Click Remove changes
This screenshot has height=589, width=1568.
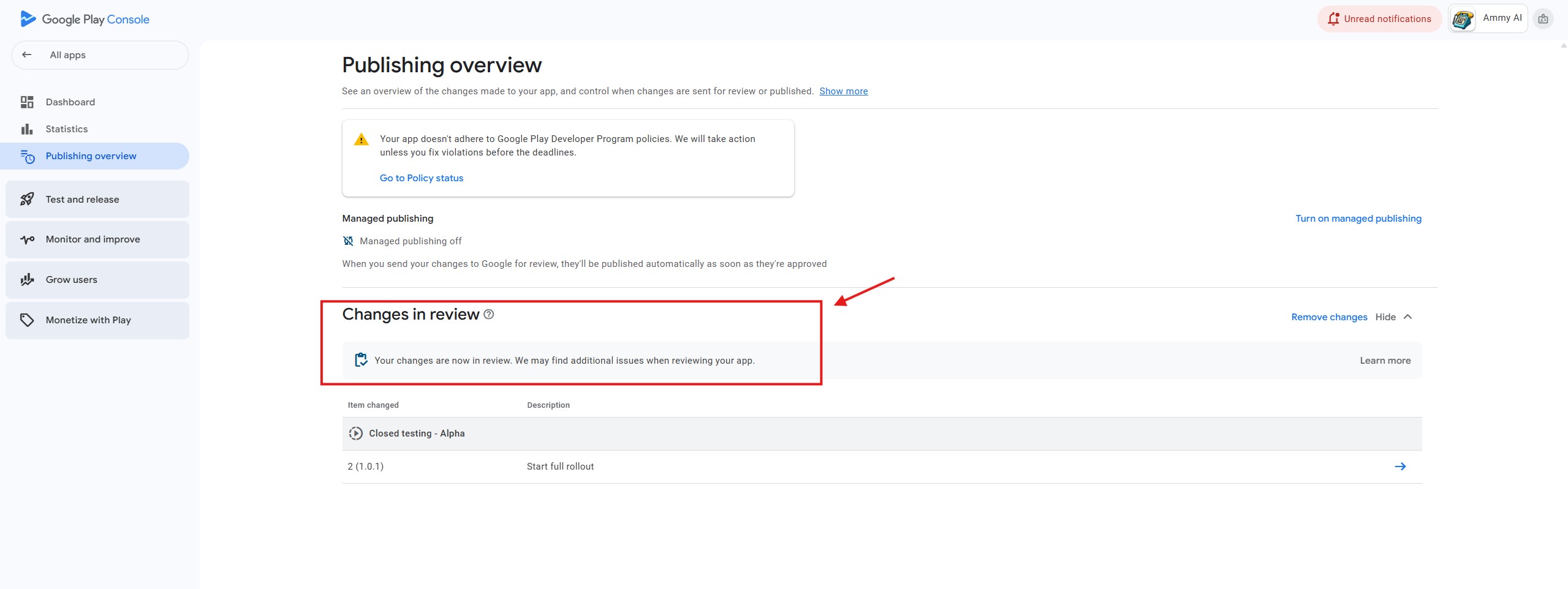(x=1329, y=317)
